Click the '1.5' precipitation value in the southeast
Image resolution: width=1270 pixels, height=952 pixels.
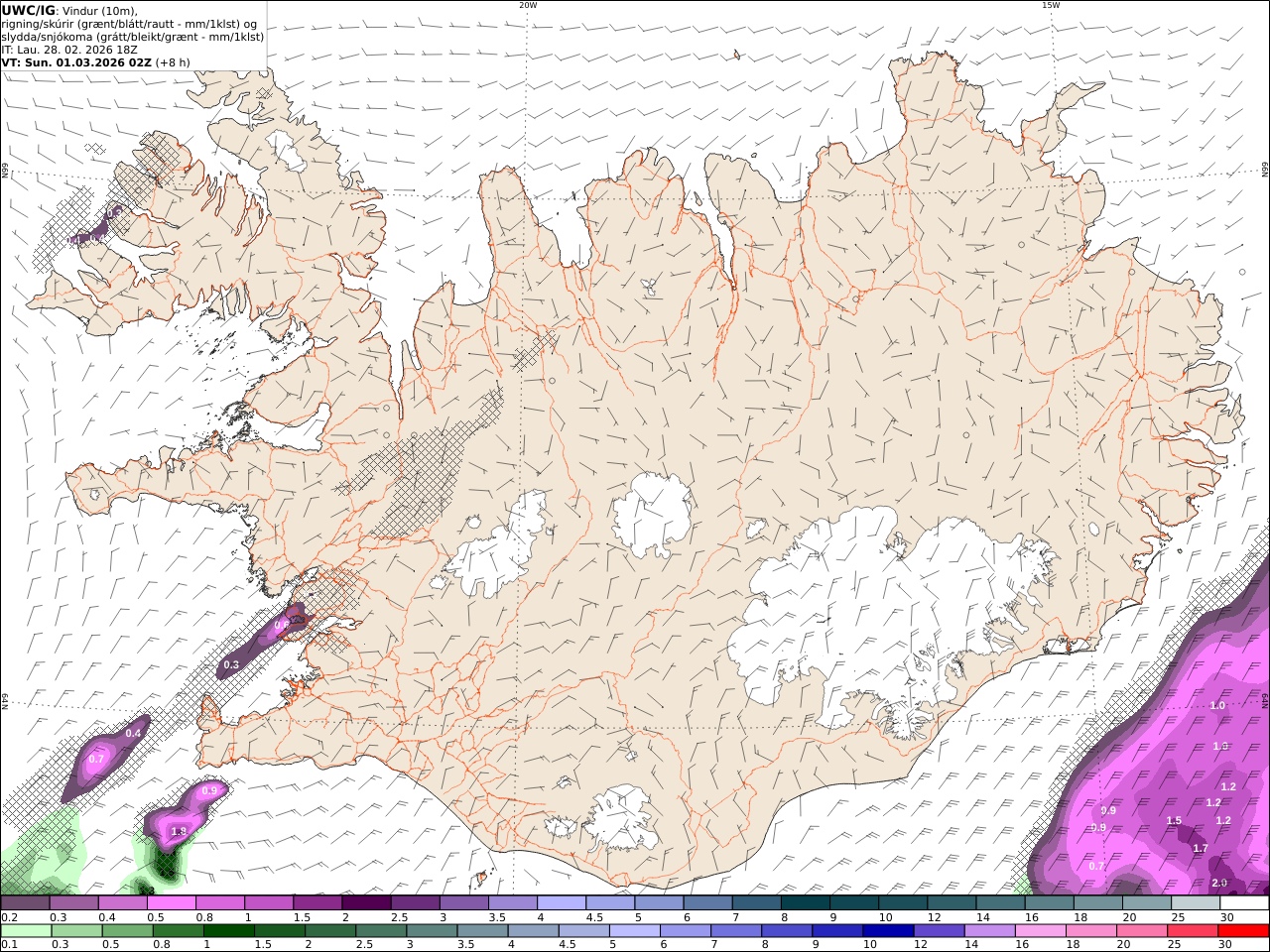(x=1174, y=820)
